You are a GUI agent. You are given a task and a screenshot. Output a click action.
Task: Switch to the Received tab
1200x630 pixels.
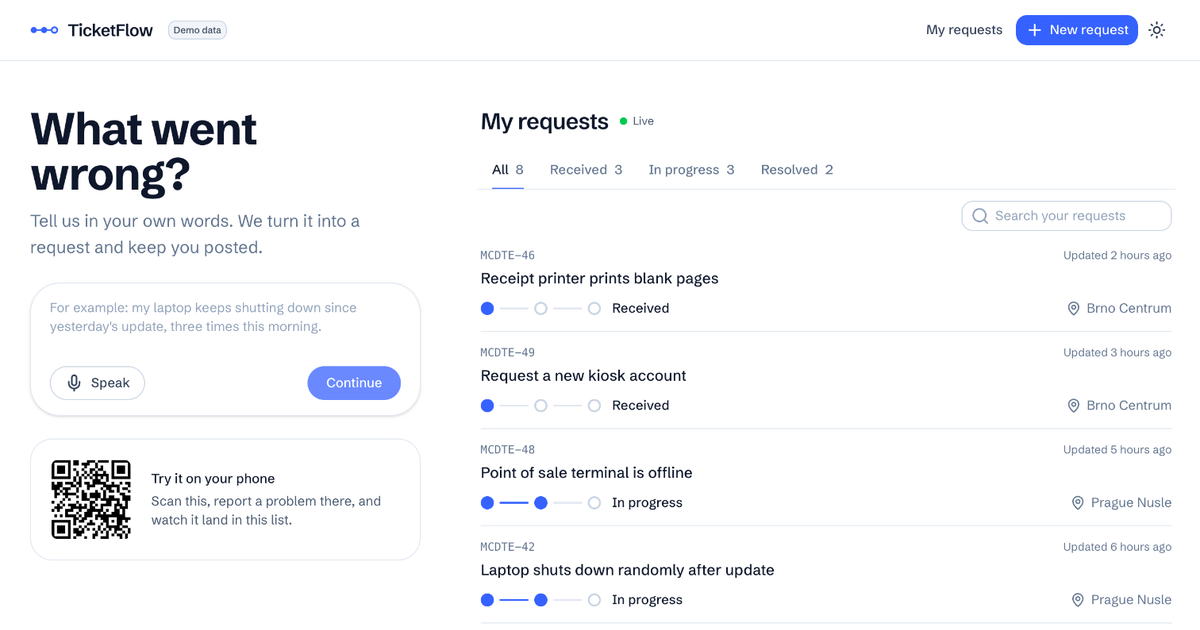pyautogui.click(x=586, y=170)
